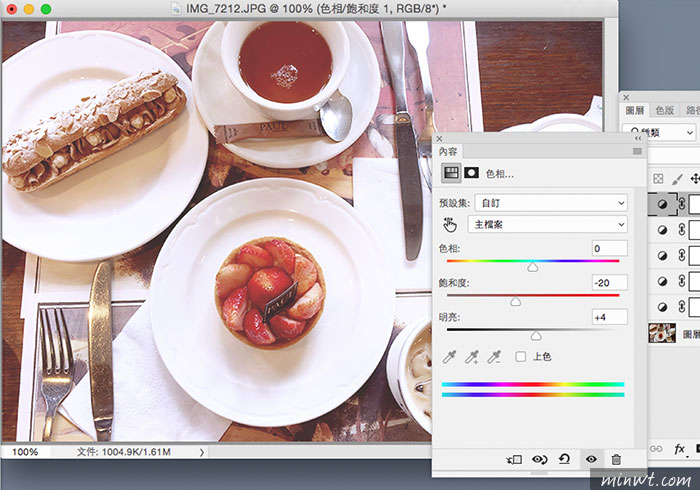Open the 種類 layer filter dropdown
The height and width of the screenshot is (490, 700).
tap(659, 133)
